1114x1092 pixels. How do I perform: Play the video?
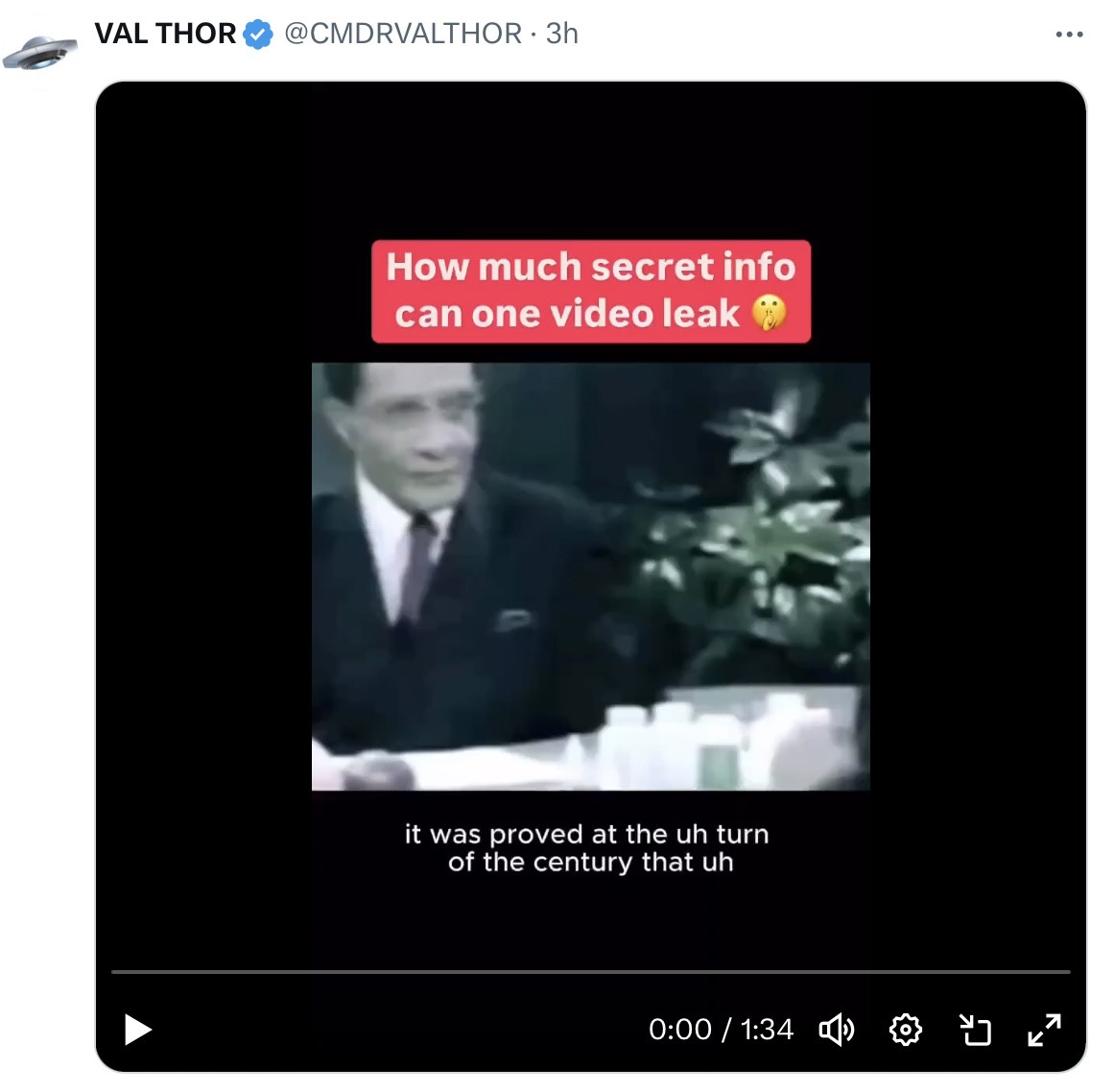[x=138, y=1030]
